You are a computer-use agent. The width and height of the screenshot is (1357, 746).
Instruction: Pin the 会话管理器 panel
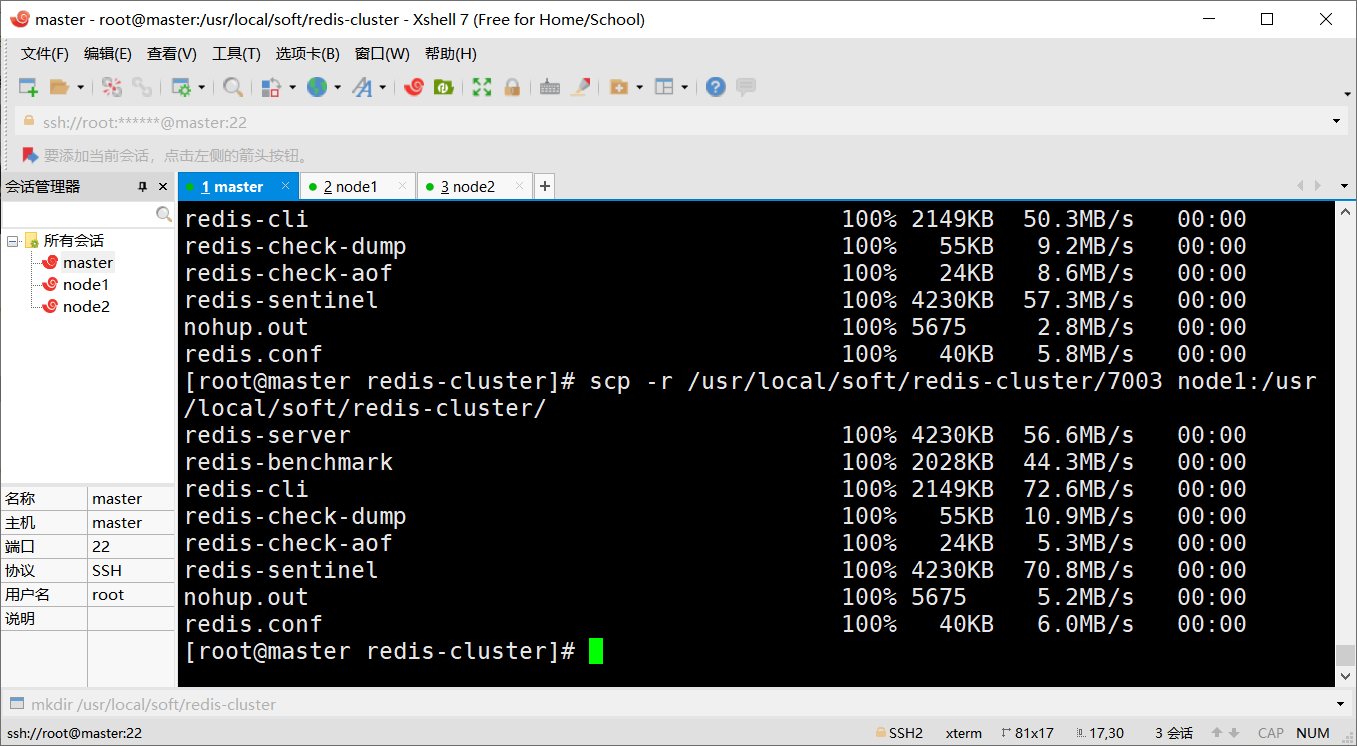(x=143, y=187)
